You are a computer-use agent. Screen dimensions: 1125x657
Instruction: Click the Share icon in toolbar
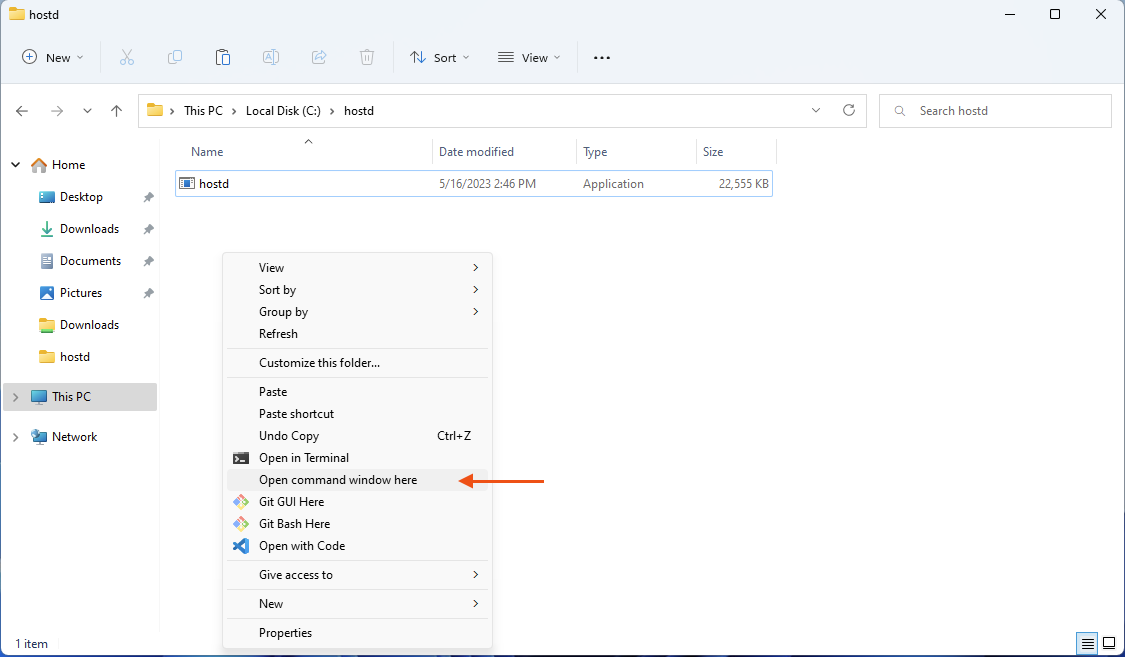319,58
